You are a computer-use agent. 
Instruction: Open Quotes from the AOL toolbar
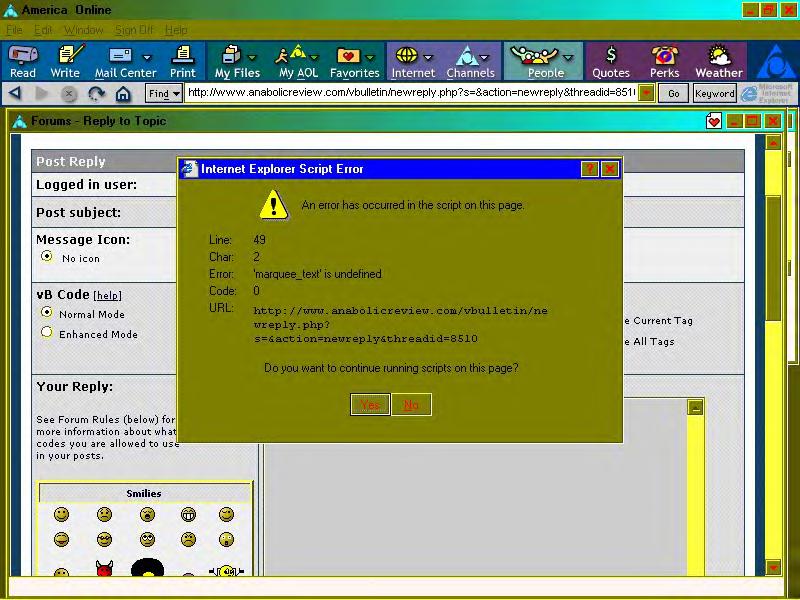(610, 61)
